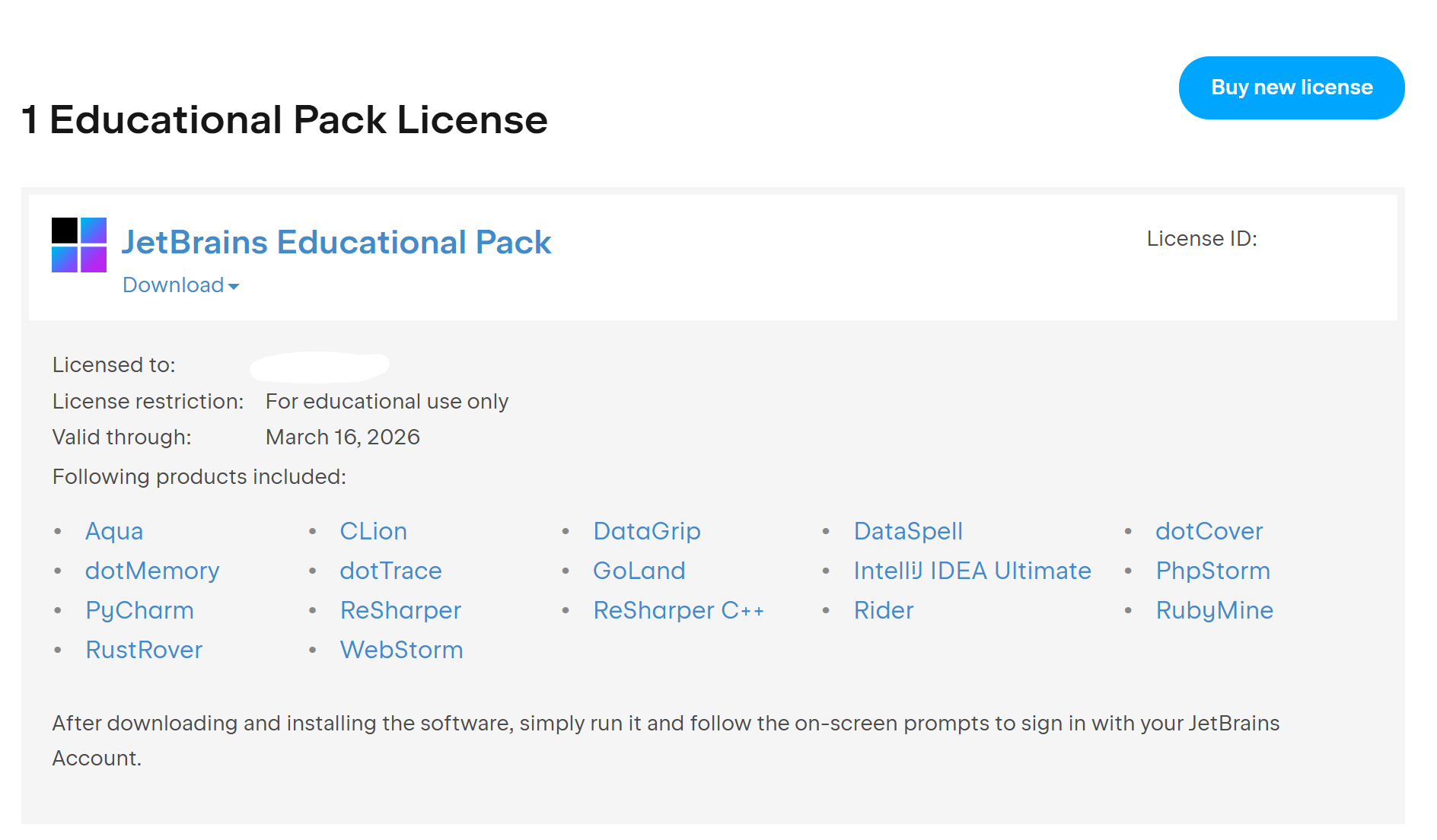Open the DataGrip product link

click(647, 531)
